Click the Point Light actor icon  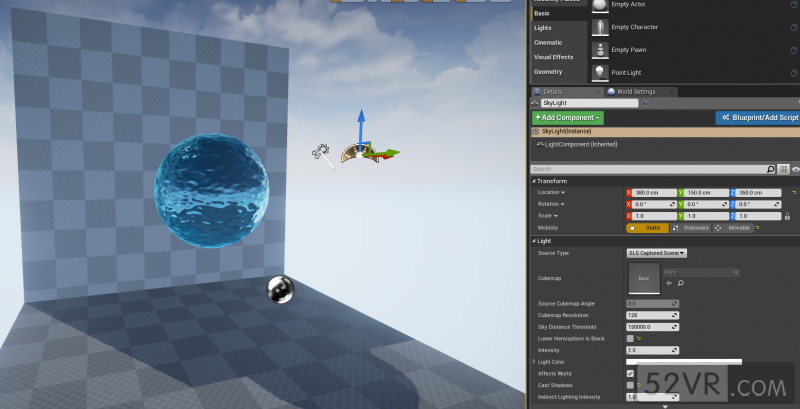tap(600, 72)
